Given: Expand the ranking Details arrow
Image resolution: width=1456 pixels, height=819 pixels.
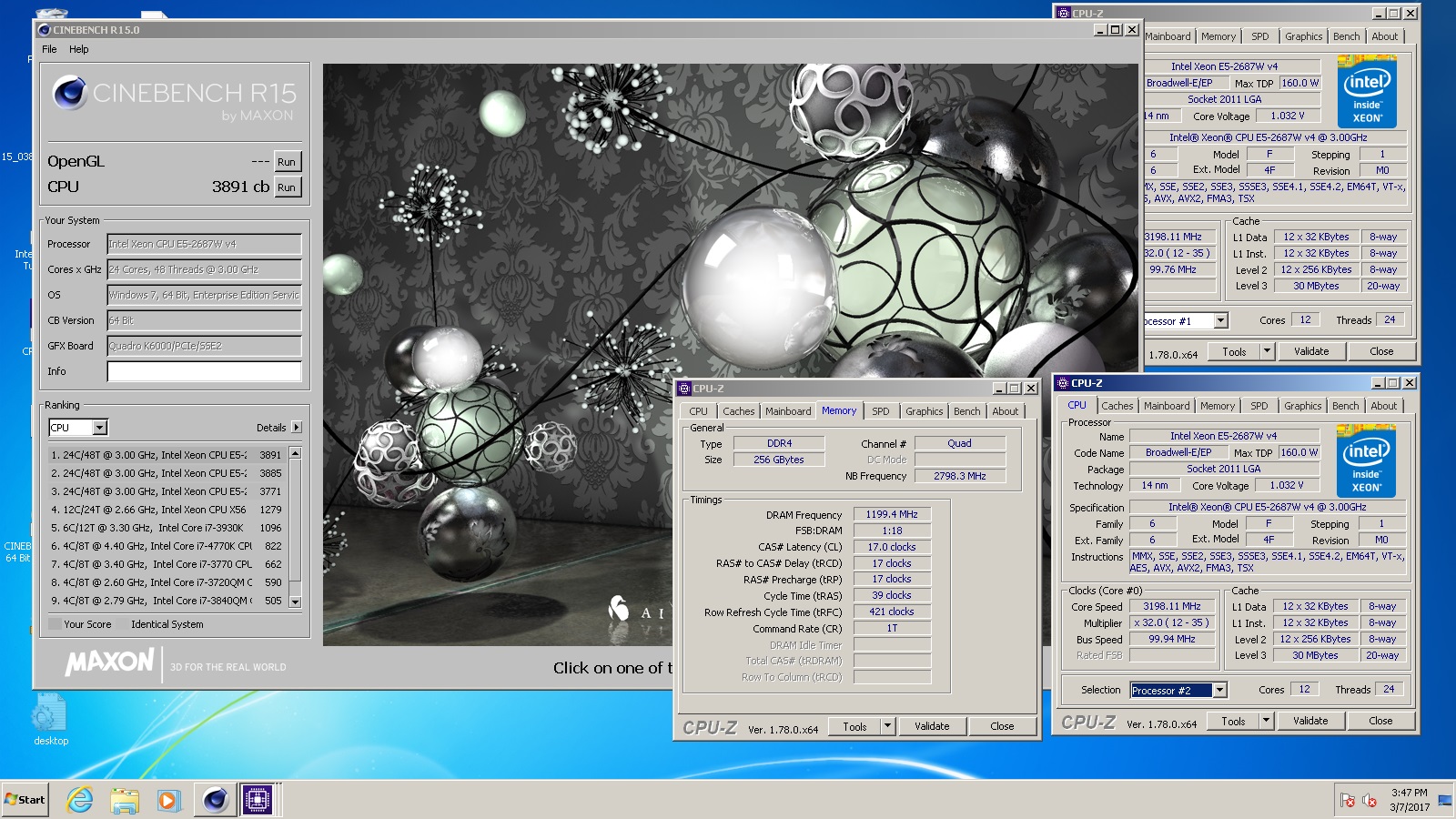Looking at the screenshot, I should [x=297, y=428].
